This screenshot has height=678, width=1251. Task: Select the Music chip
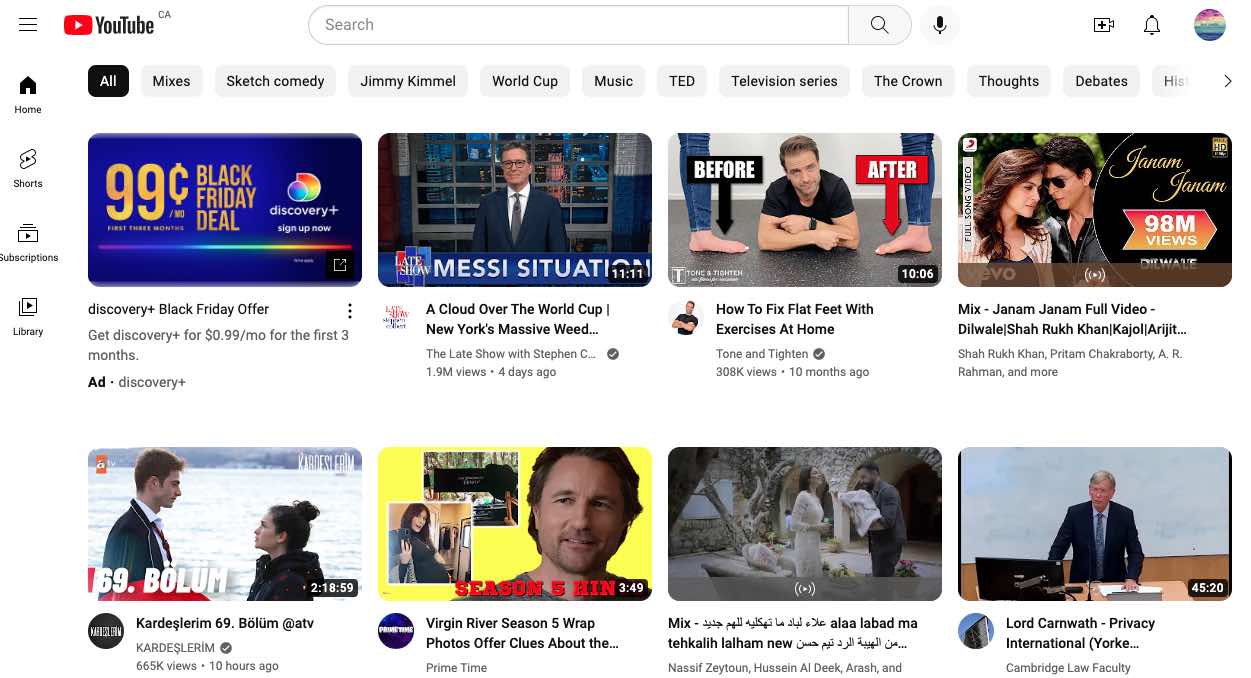pyautogui.click(x=613, y=81)
